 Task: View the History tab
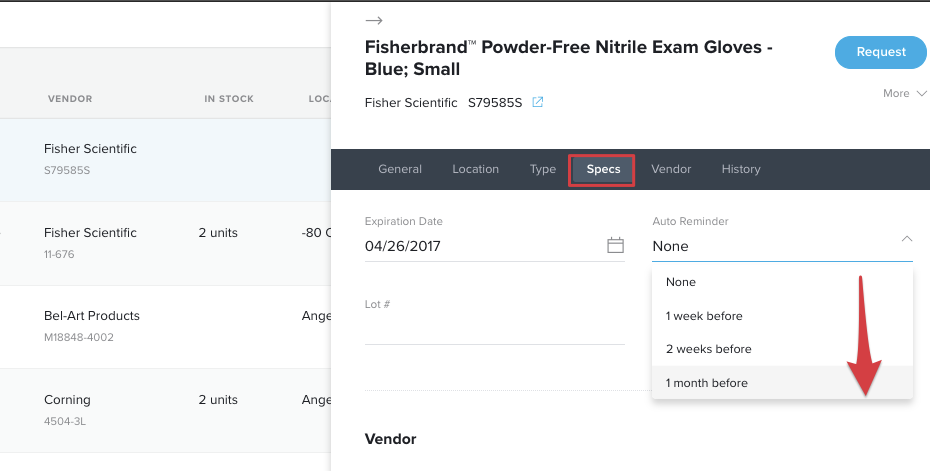pyautogui.click(x=741, y=169)
